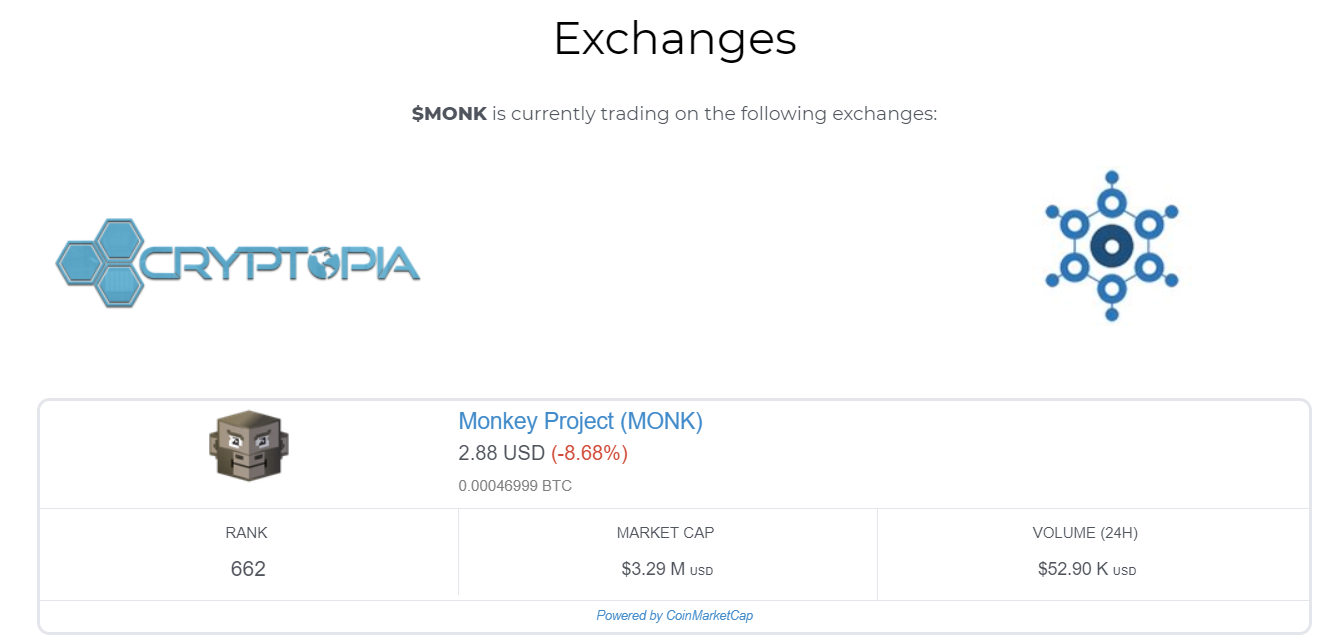Screen dimensions: 1335x640
Task: Click the dark center circle of network logo
Action: (x=1111, y=245)
